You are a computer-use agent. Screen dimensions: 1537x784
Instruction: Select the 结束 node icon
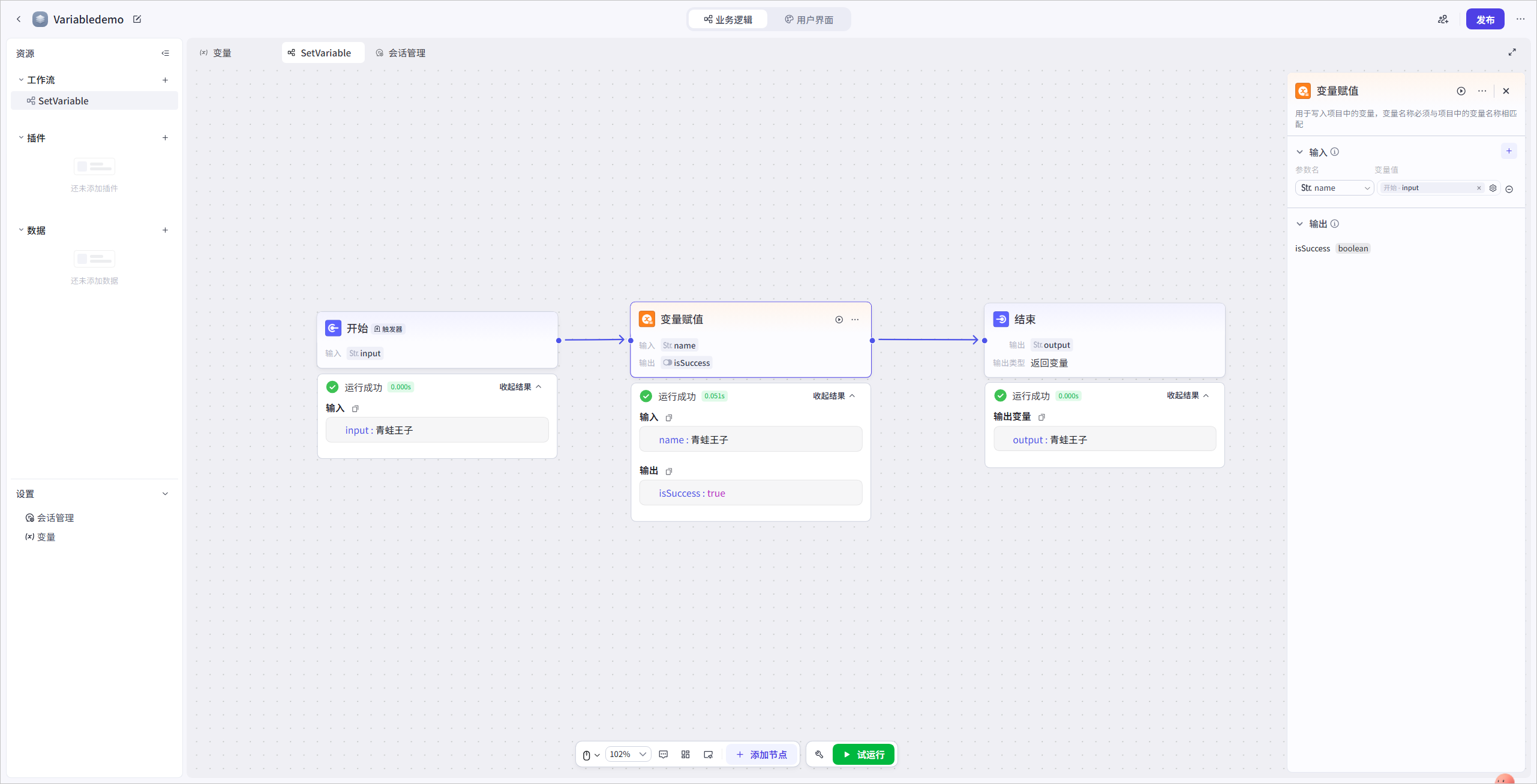(x=1001, y=319)
